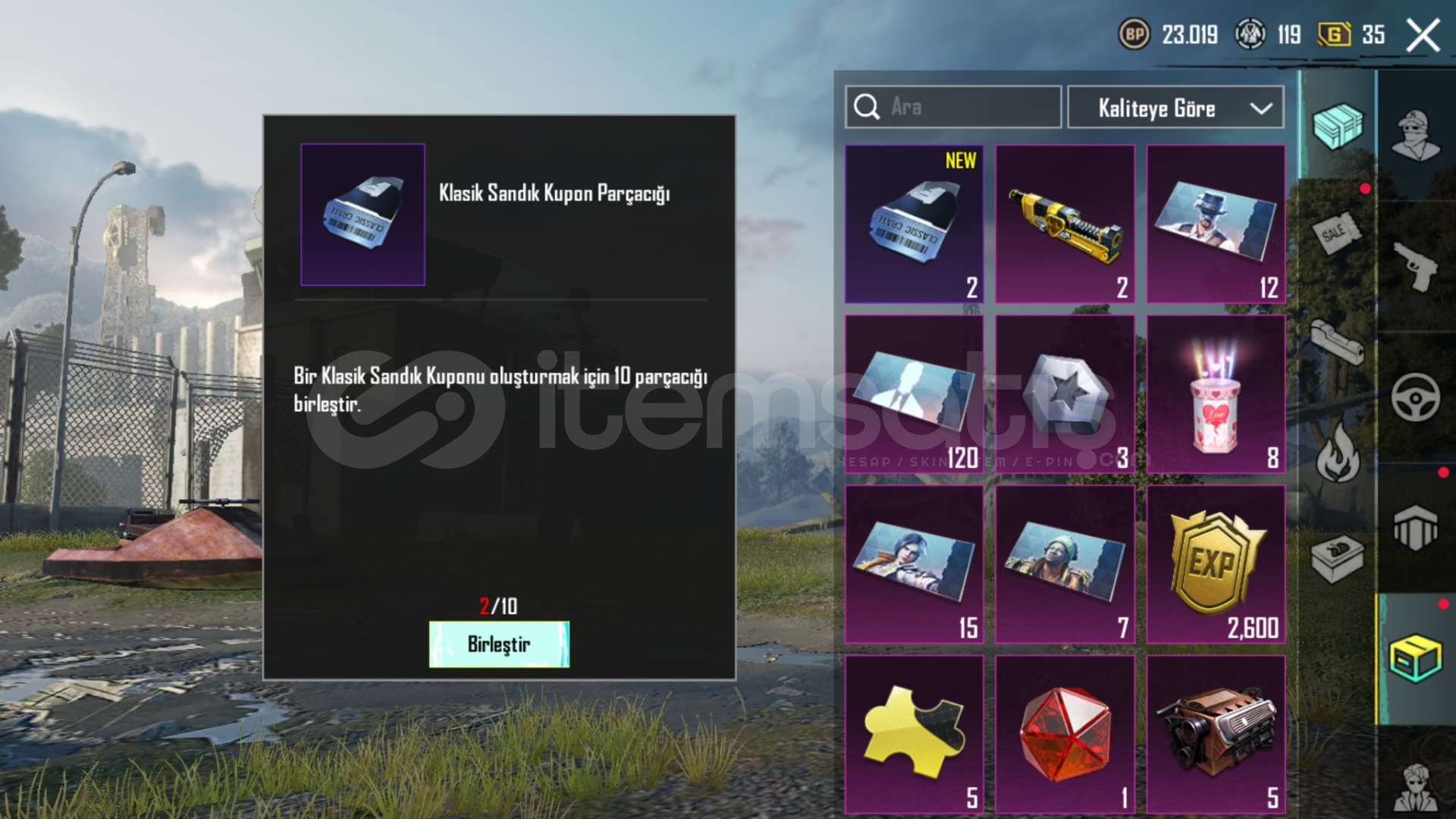
Task: Select the SALE coupon category icon
Action: (x=1338, y=232)
